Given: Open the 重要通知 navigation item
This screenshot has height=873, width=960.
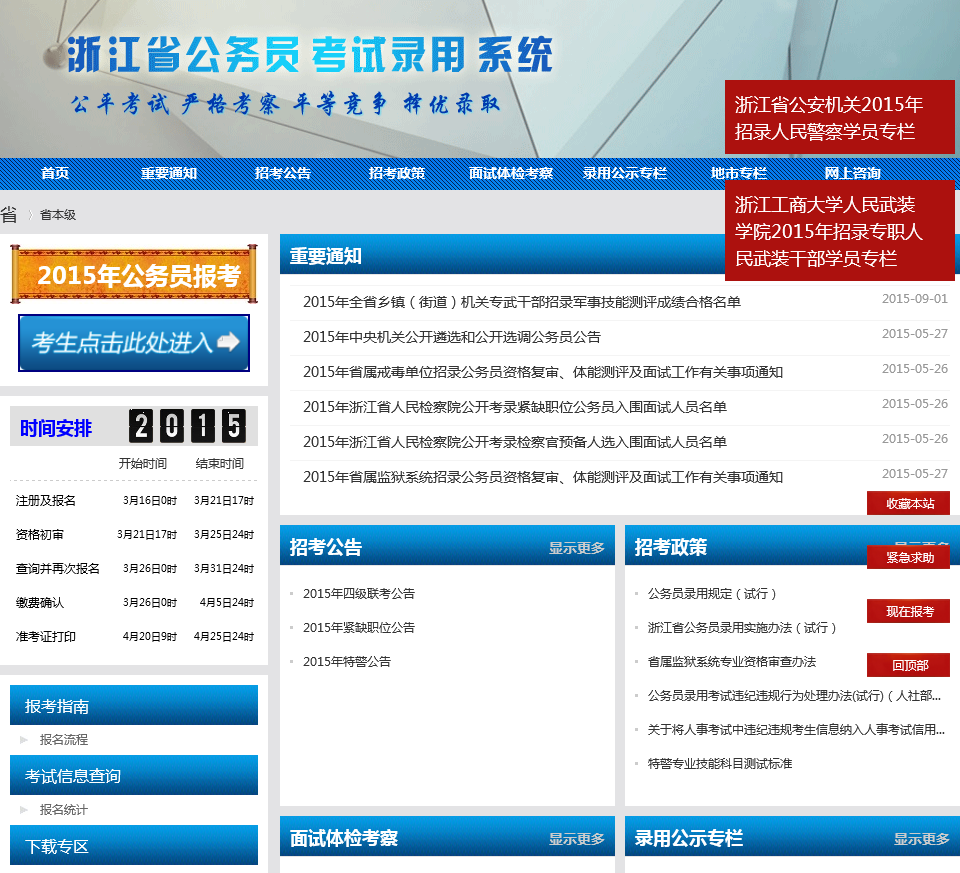Looking at the screenshot, I should (x=169, y=173).
